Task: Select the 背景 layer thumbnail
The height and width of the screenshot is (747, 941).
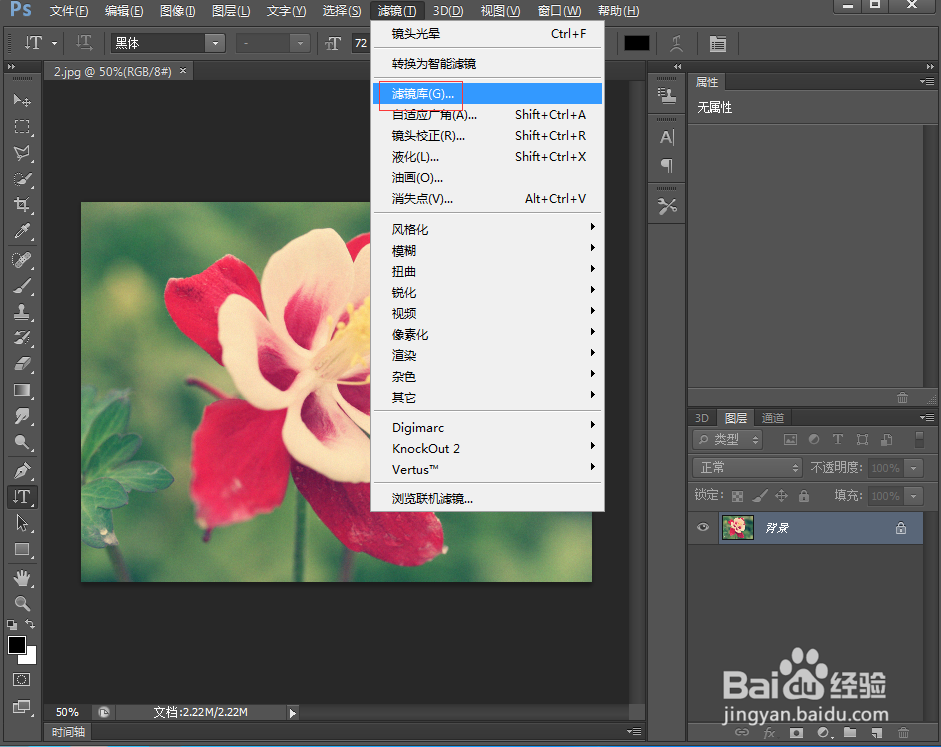Action: pos(738,528)
